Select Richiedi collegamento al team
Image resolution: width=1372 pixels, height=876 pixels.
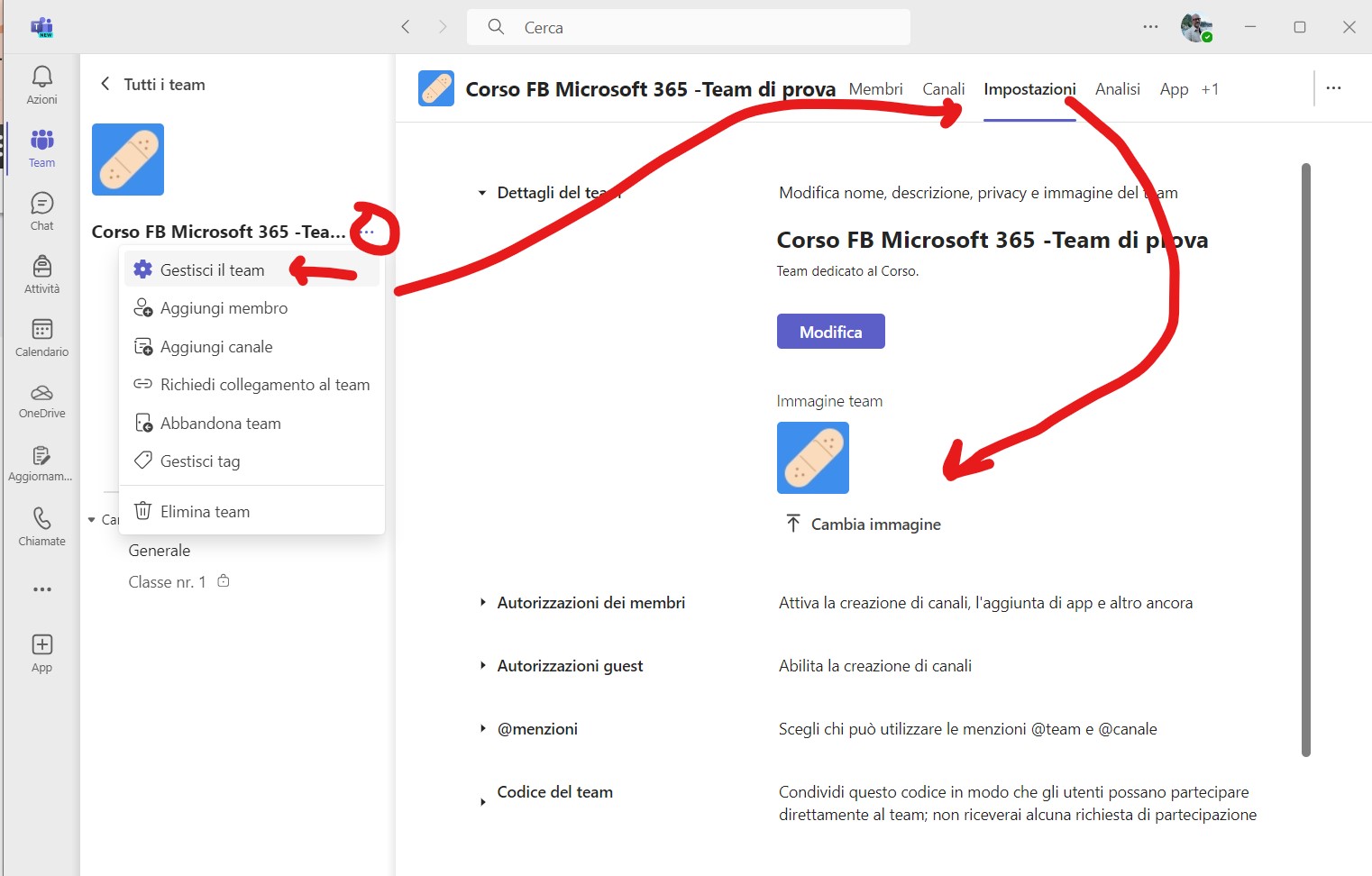tap(252, 385)
